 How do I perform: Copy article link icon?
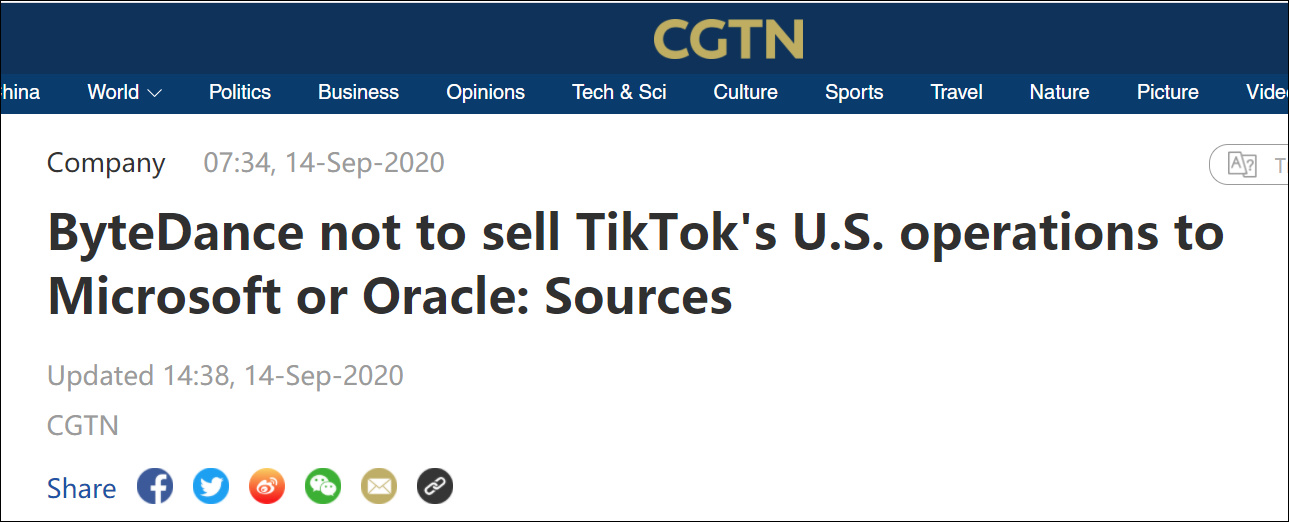(435, 487)
